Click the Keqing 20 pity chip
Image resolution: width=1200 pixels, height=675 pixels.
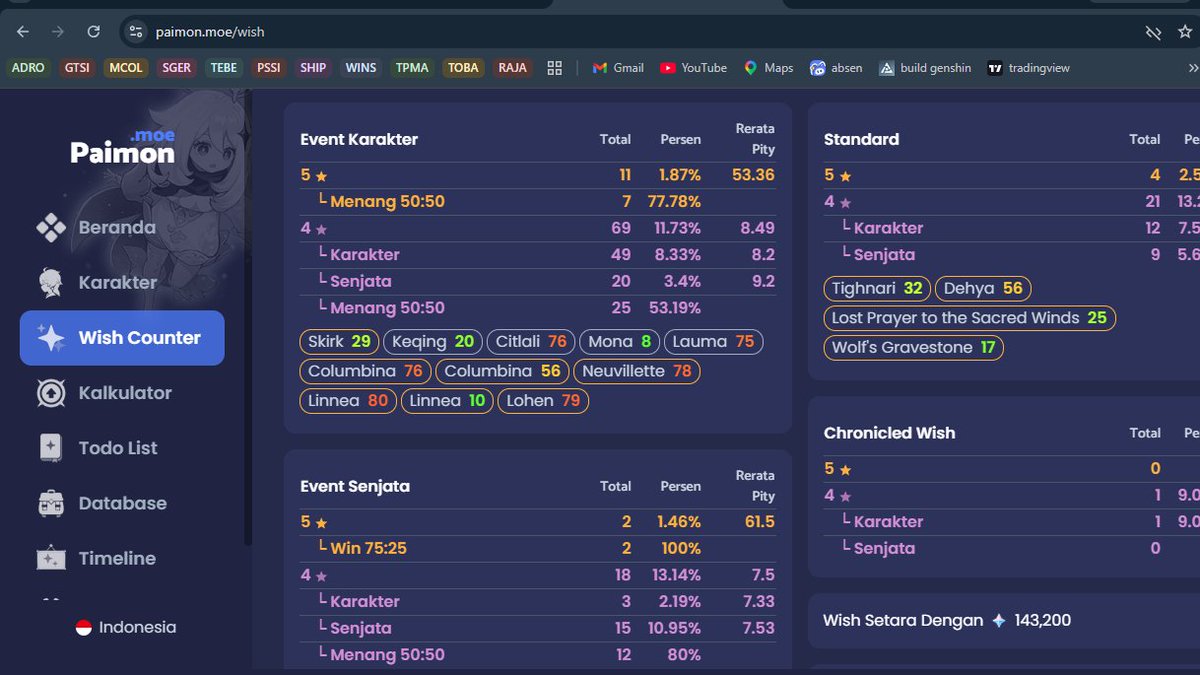[x=433, y=341]
